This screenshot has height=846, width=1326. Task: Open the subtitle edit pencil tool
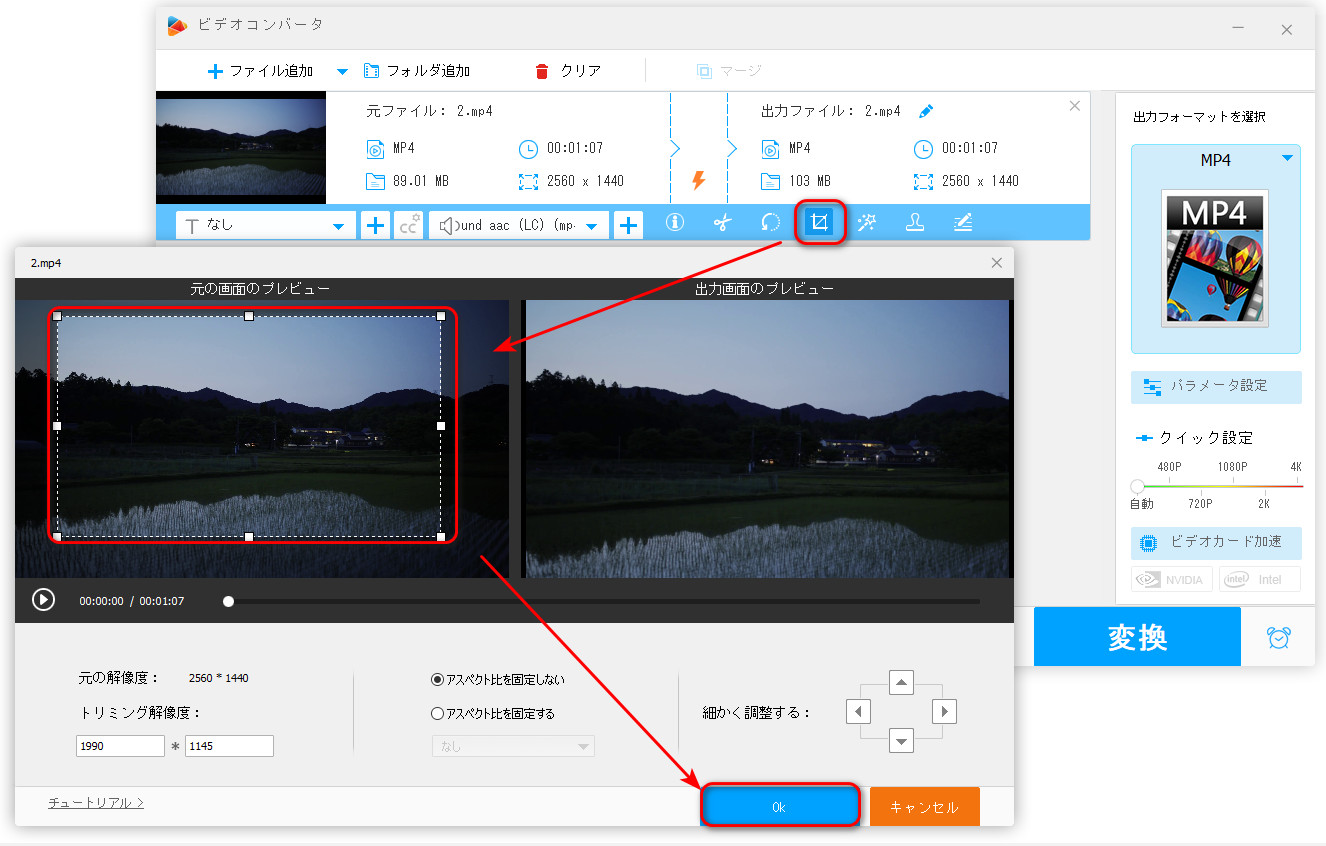[x=963, y=223]
